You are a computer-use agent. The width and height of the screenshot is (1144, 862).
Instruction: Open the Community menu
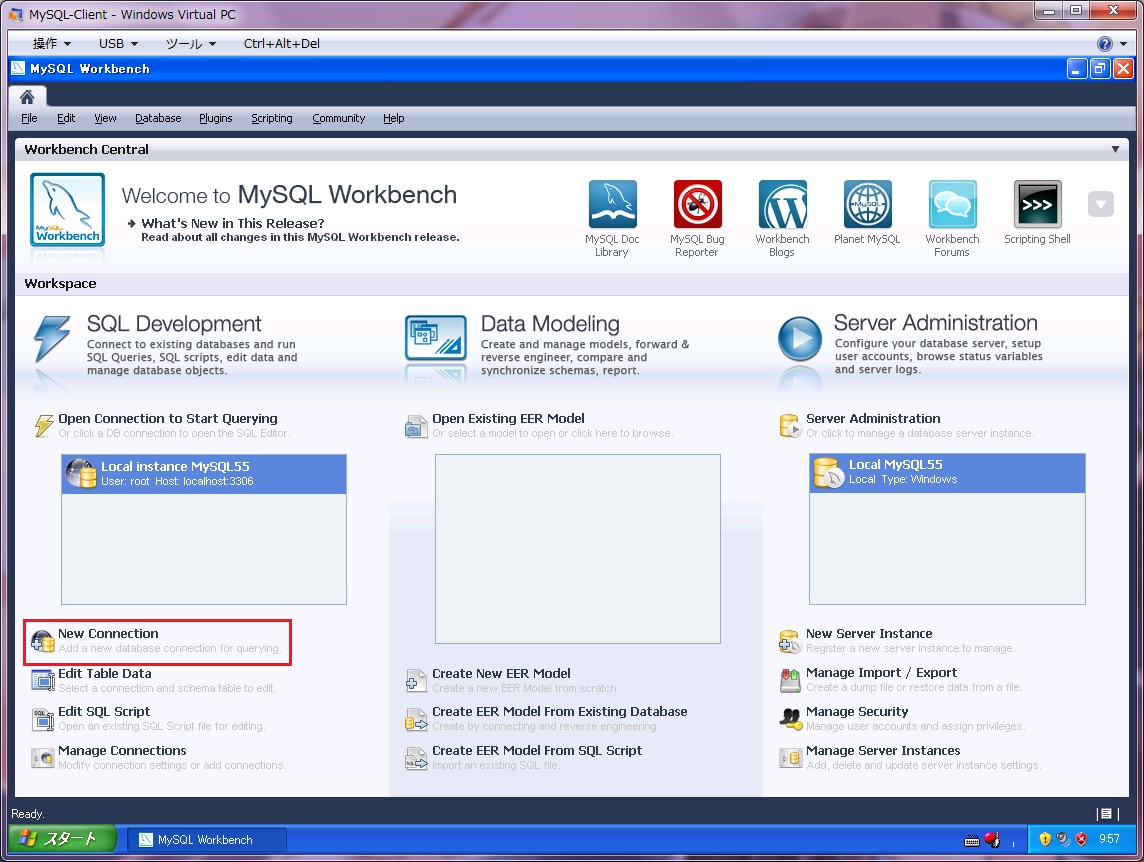tap(339, 118)
